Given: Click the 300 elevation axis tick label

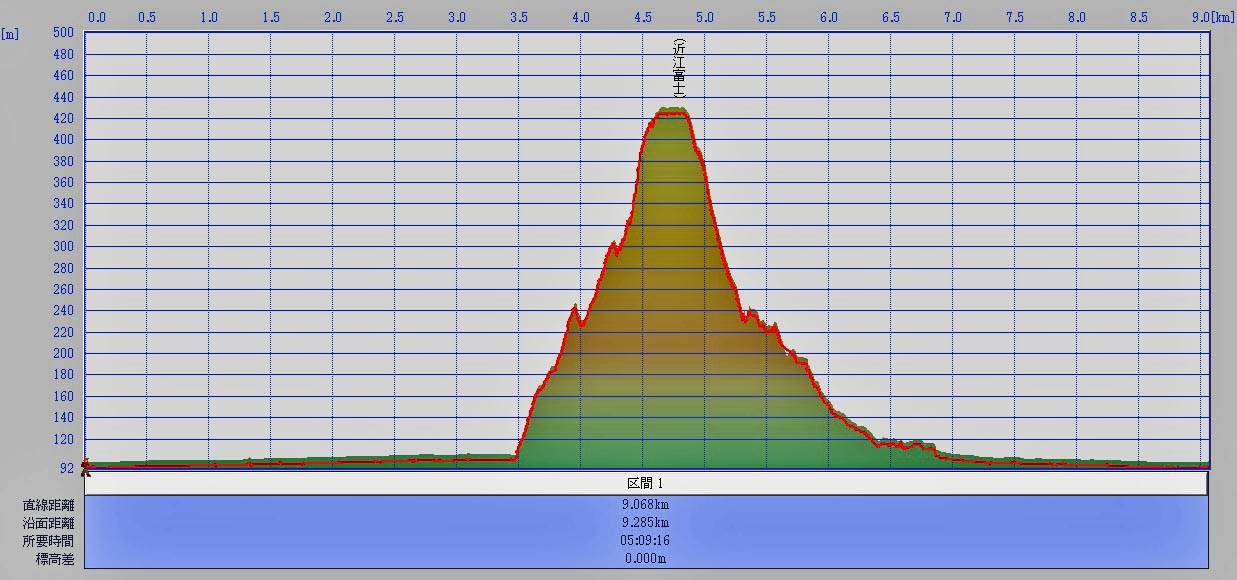Looking at the screenshot, I should pyautogui.click(x=63, y=247).
